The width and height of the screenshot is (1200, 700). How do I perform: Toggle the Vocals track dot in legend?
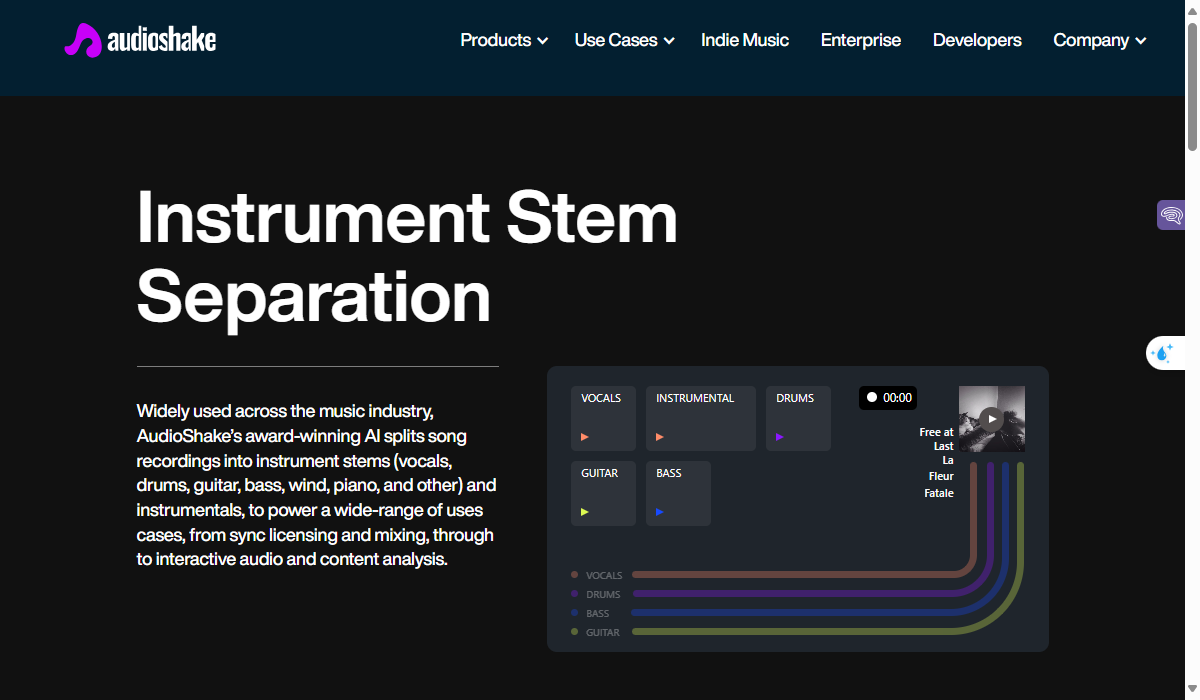click(x=574, y=575)
